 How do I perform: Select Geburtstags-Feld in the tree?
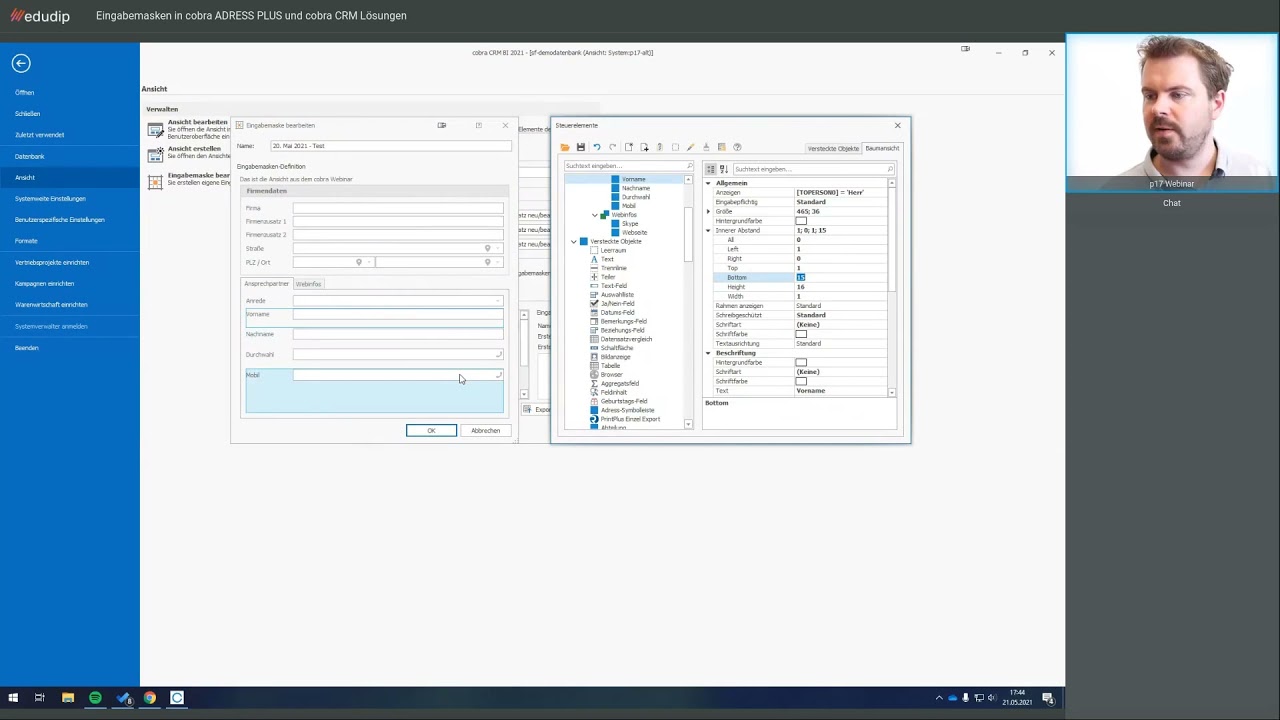click(623, 401)
